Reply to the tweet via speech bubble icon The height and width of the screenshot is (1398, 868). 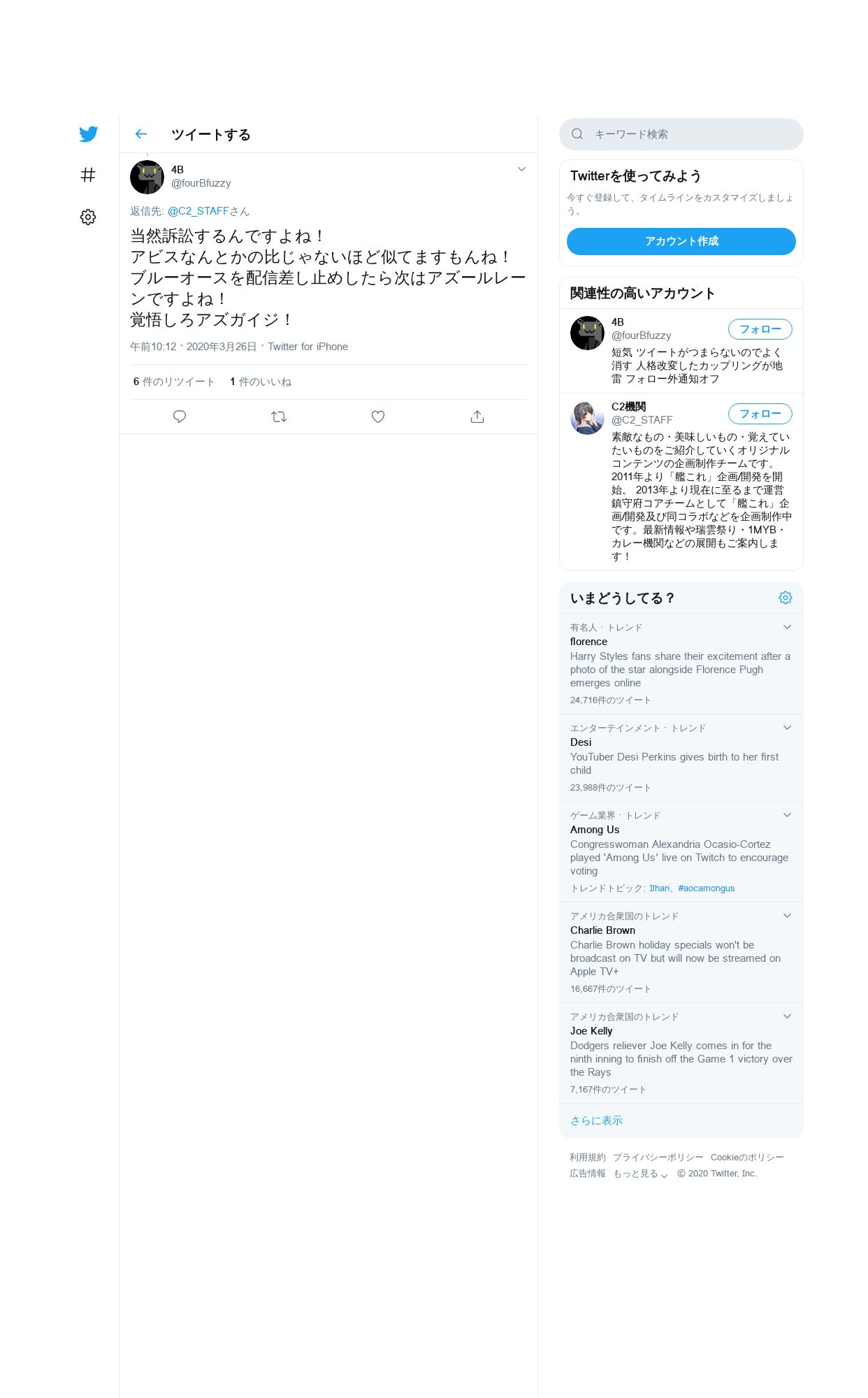tap(180, 417)
